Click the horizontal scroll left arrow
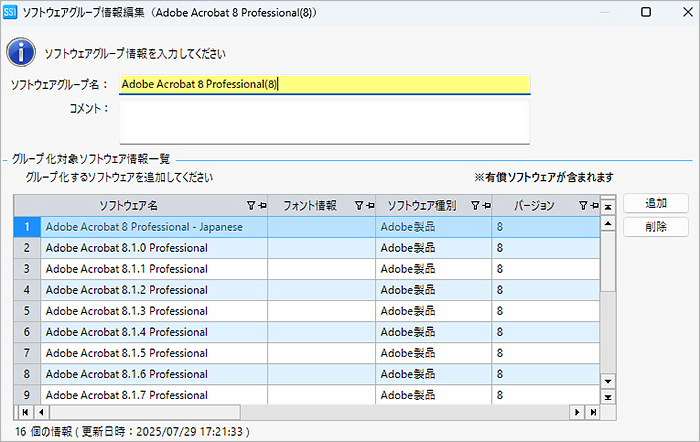700x442 pixels. 42,412
